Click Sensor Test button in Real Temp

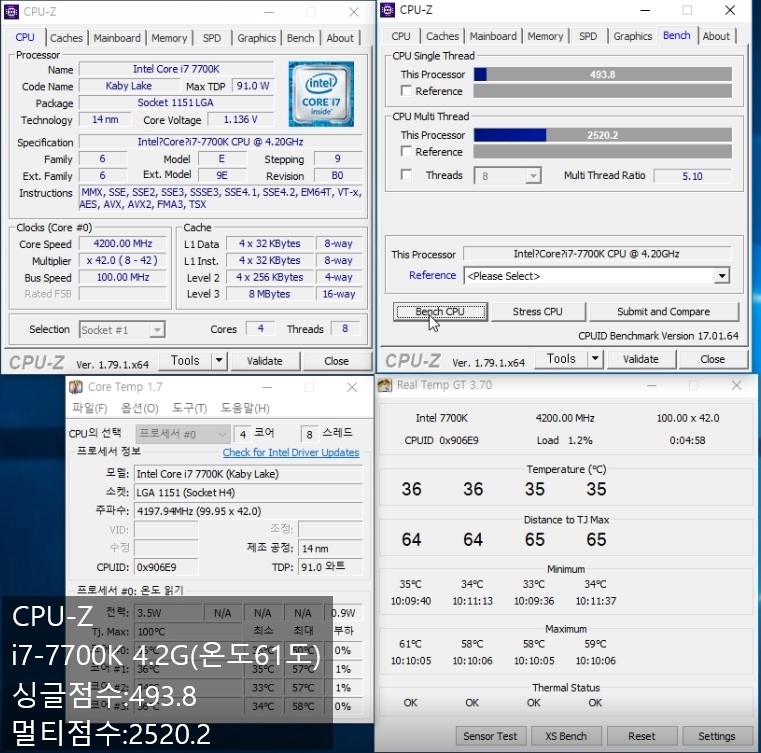(x=490, y=736)
